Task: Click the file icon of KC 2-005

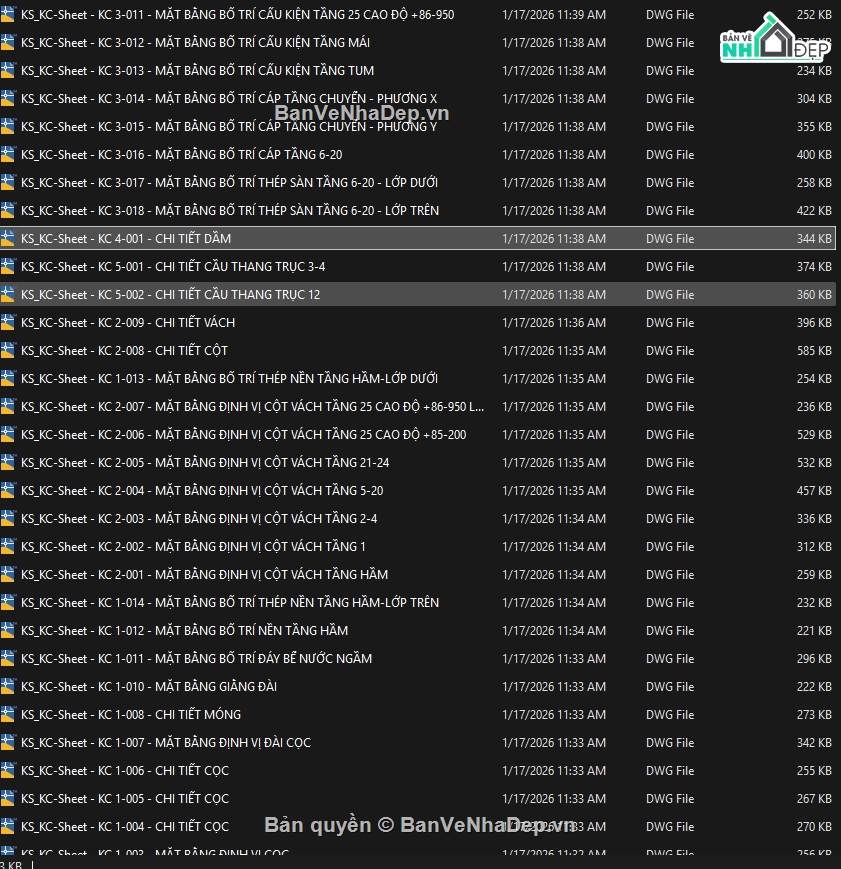Action: click(8, 462)
